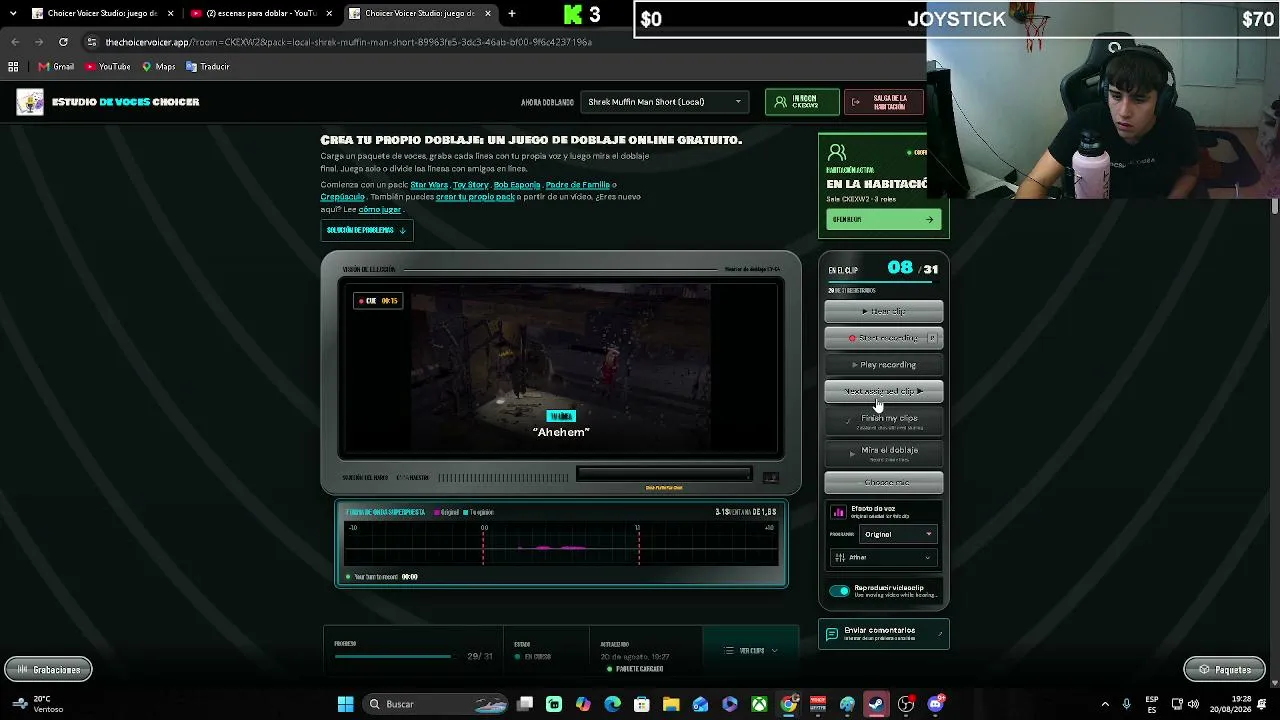Click the browser address bar
This screenshot has height=720, width=1280.
[500, 42]
